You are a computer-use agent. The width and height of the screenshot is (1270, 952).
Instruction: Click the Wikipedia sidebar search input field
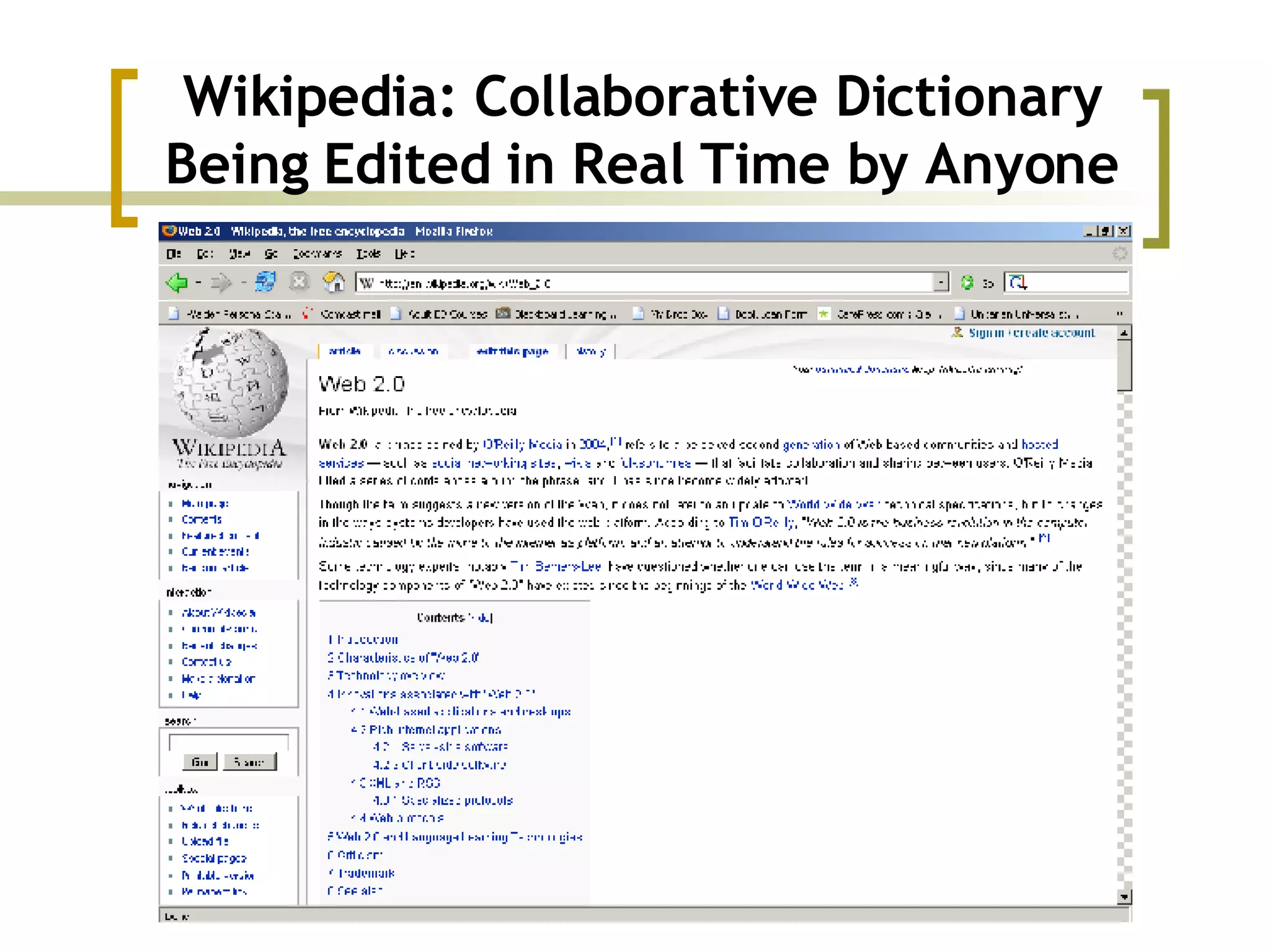tap(229, 742)
